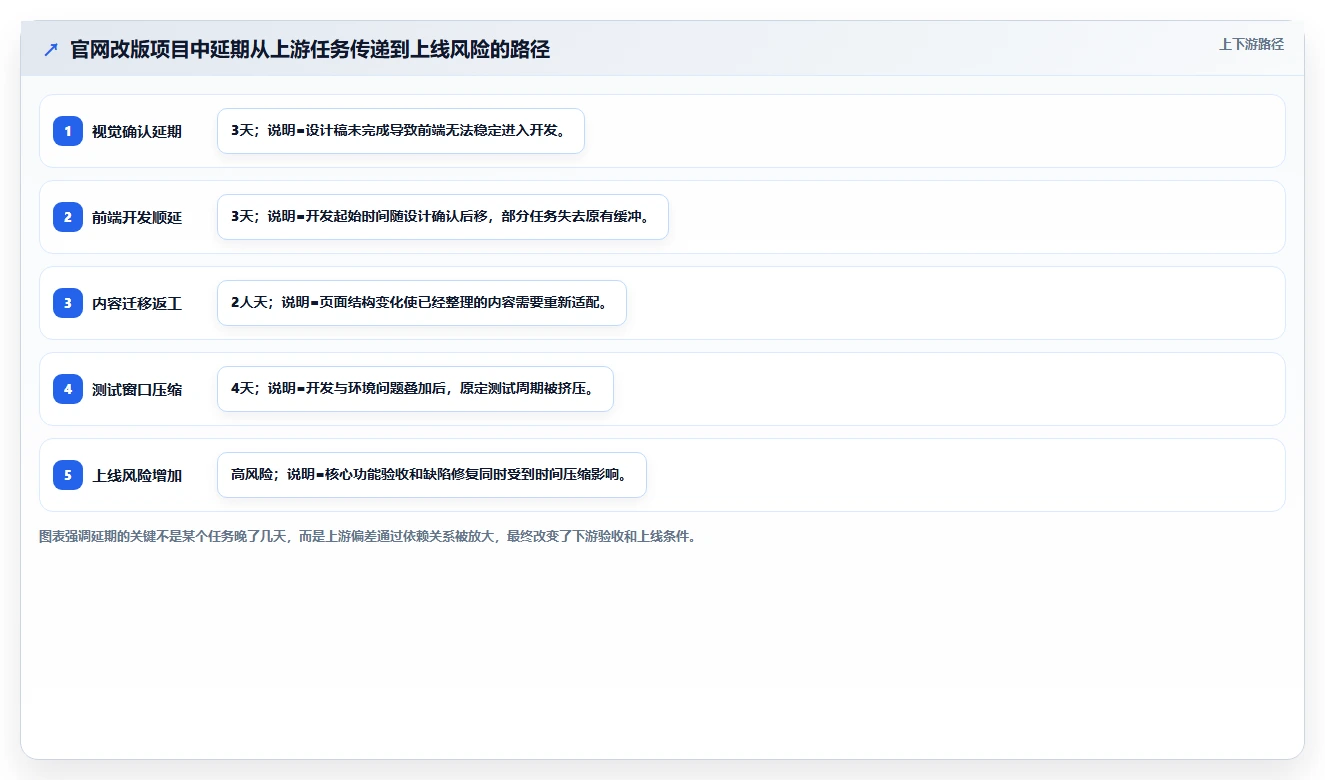Viewport: 1325px width, 780px height.
Task: Click the 前端开发顺延 step label
Action: pyautogui.click(x=137, y=217)
